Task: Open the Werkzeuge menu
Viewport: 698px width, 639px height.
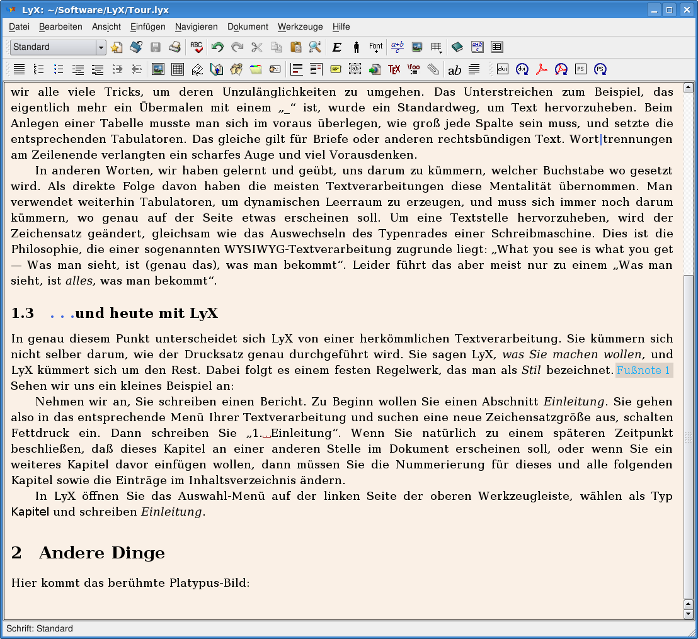Action: 300,27
